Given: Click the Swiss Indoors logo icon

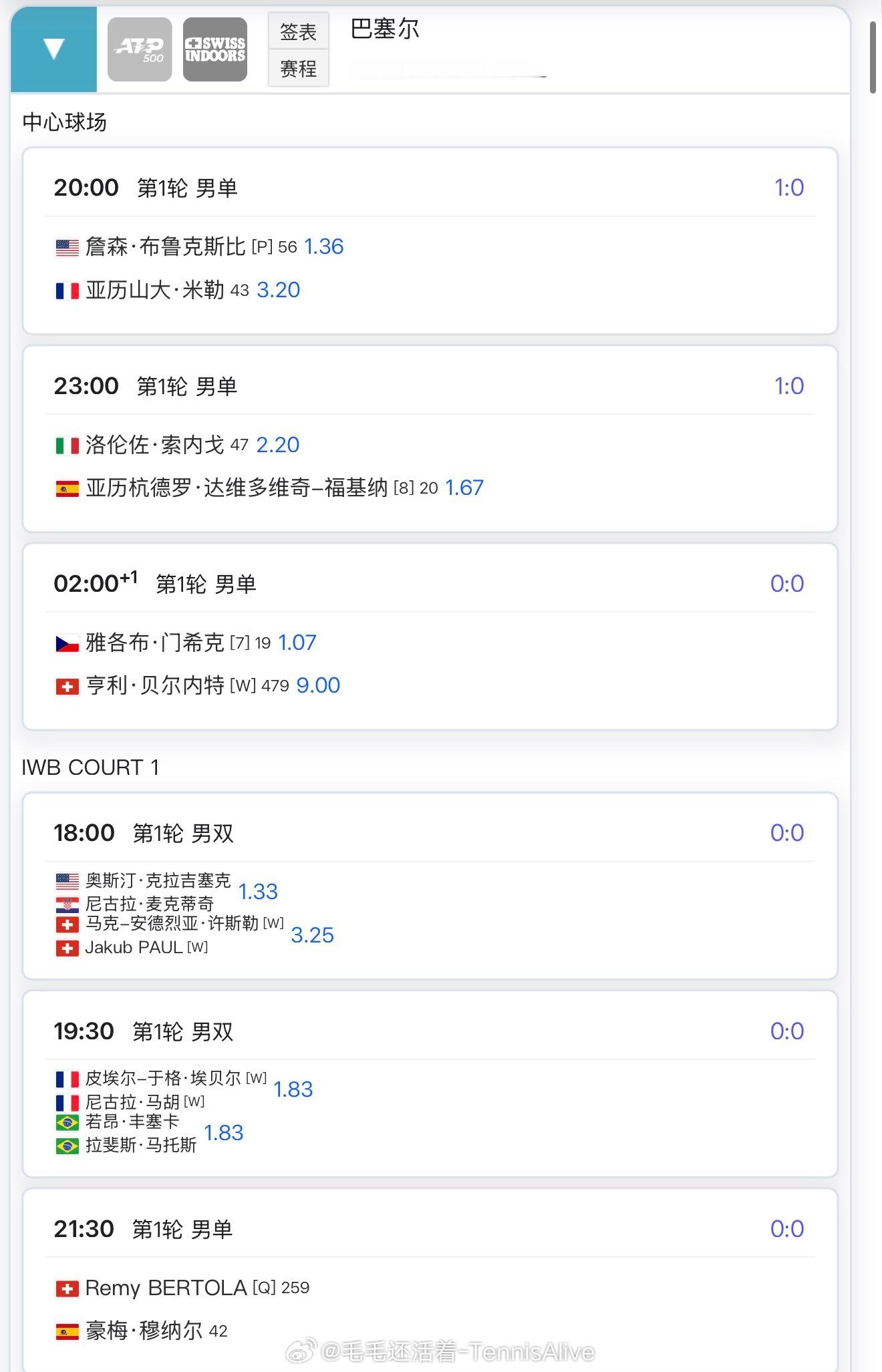Looking at the screenshot, I should pyautogui.click(x=215, y=50).
